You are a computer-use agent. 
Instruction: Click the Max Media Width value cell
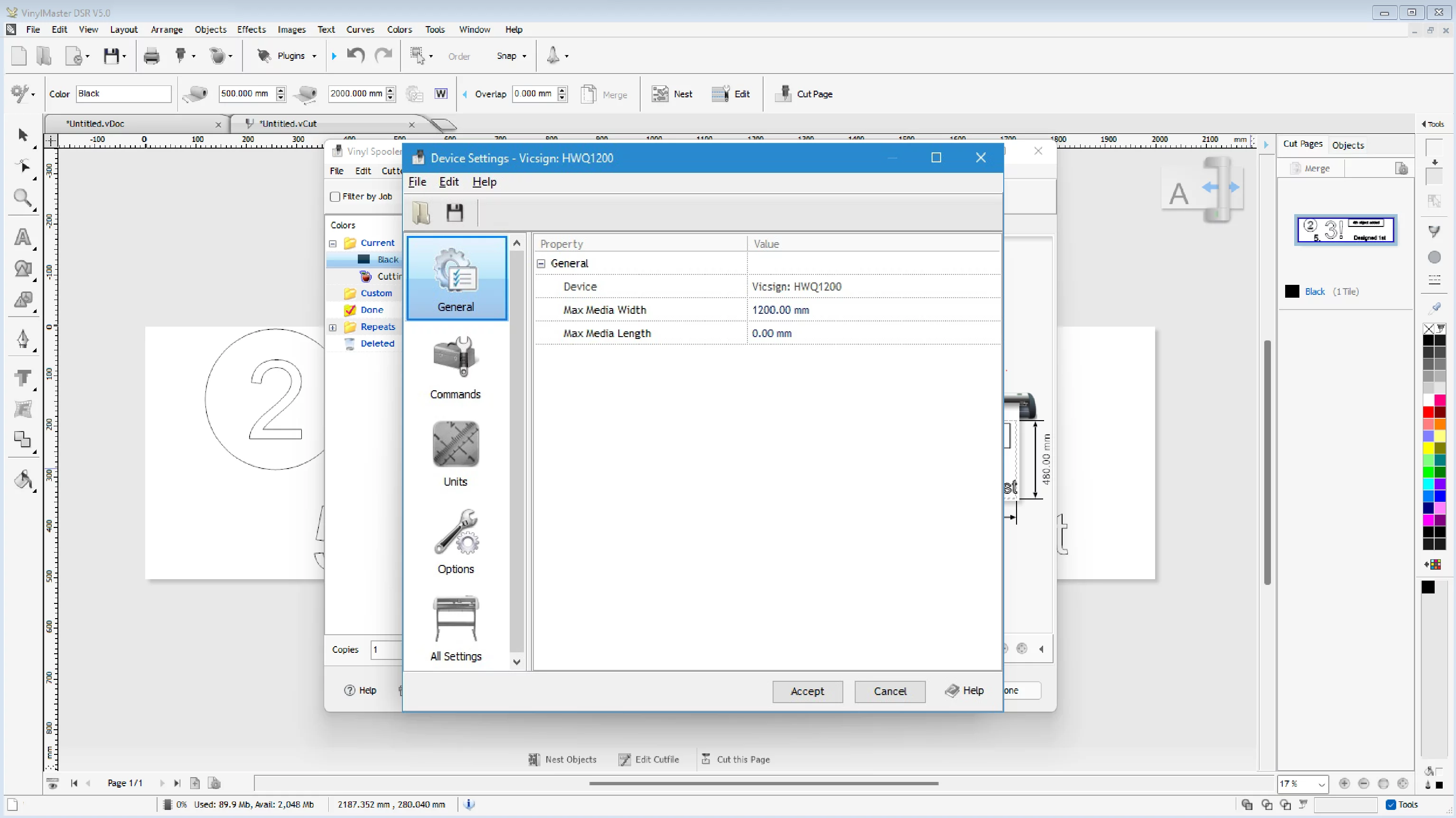point(873,310)
